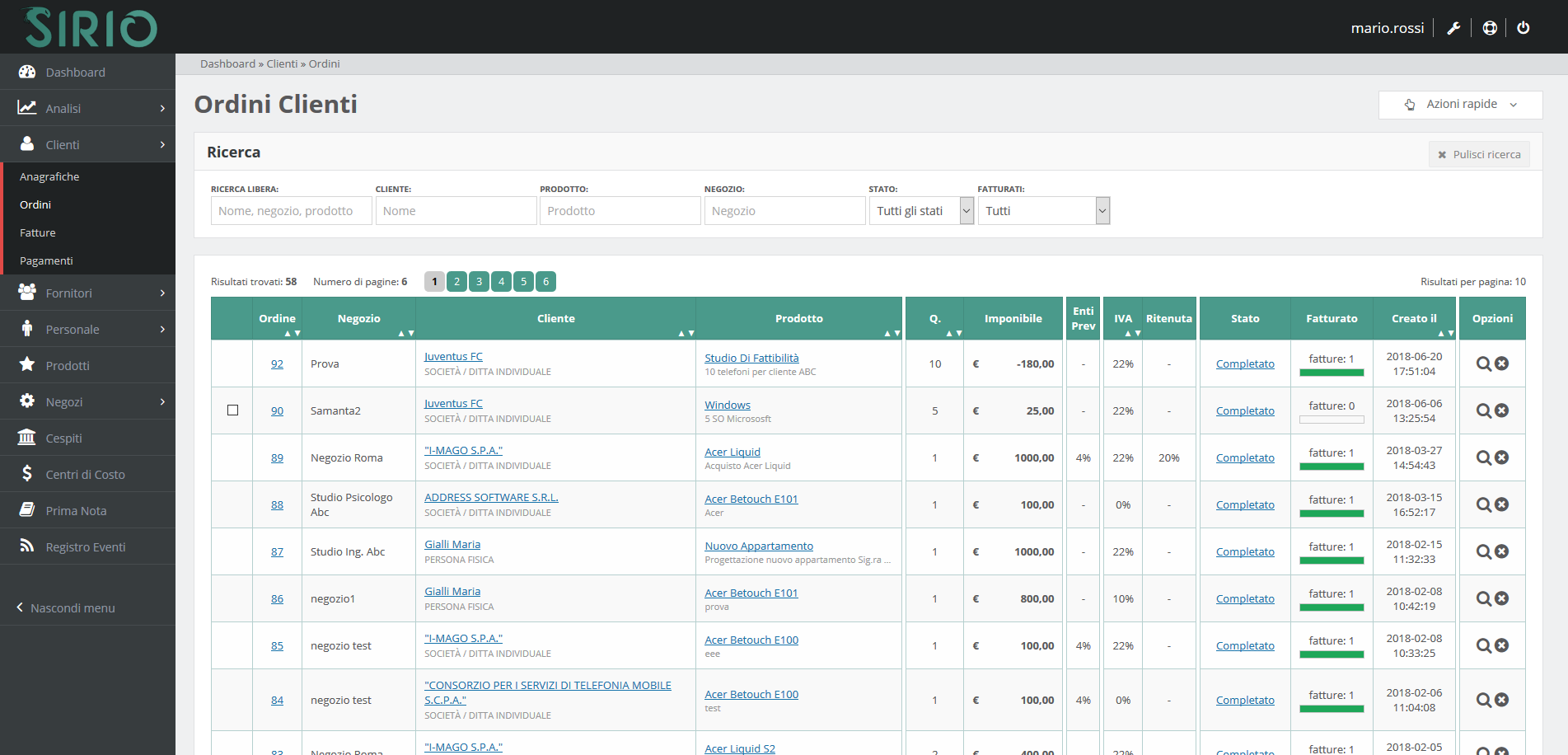Screen dimensions: 1568x755
Task: Open the Azioni rapide dropdown
Action: [x=1460, y=105]
